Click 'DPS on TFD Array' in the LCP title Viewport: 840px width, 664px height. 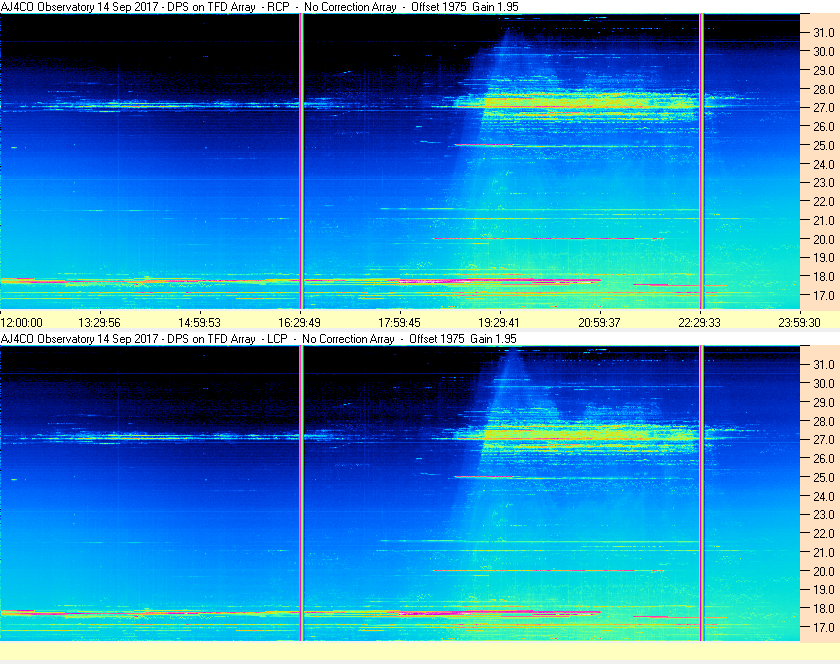[211, 339]
